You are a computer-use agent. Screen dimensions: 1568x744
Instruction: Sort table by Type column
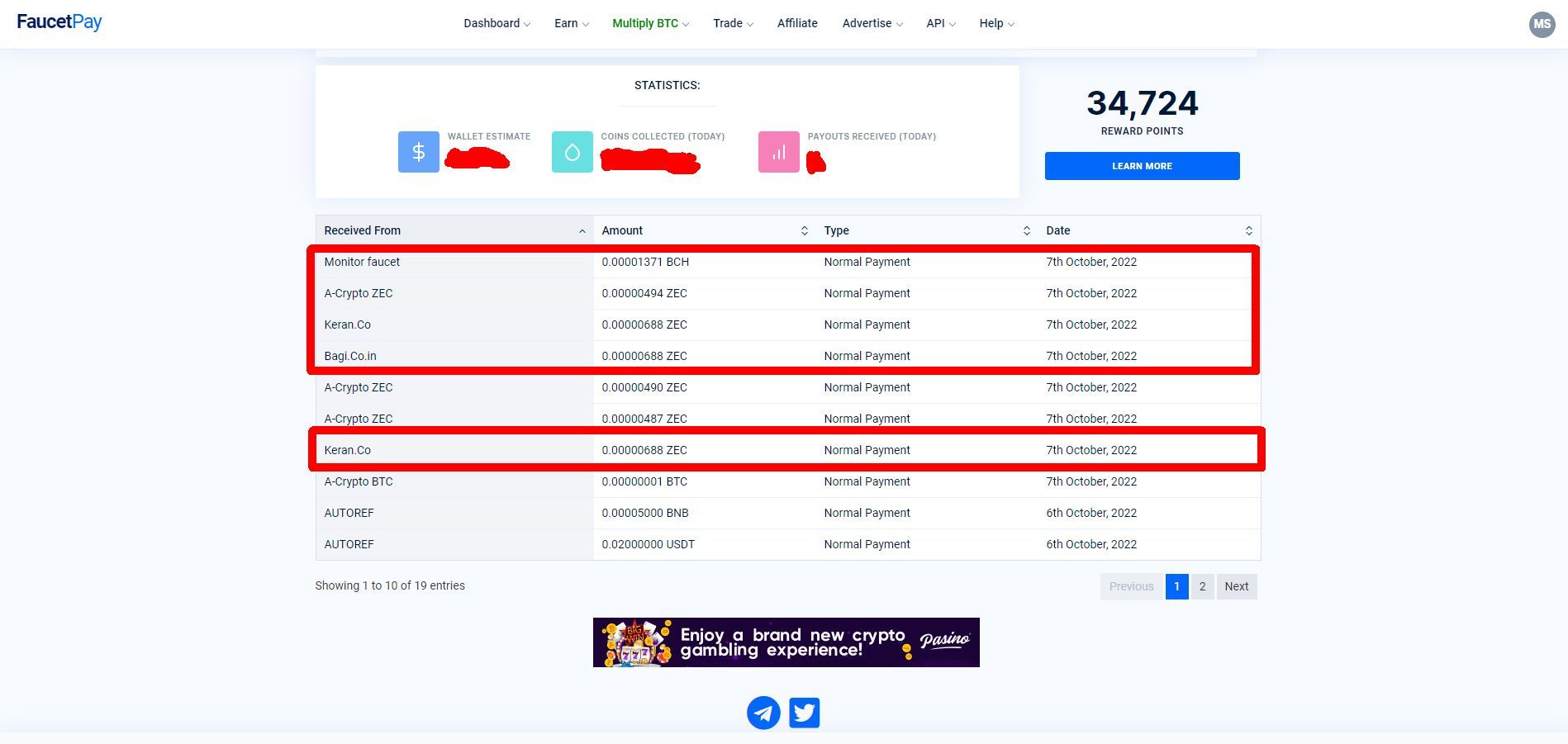coord(927,230)
